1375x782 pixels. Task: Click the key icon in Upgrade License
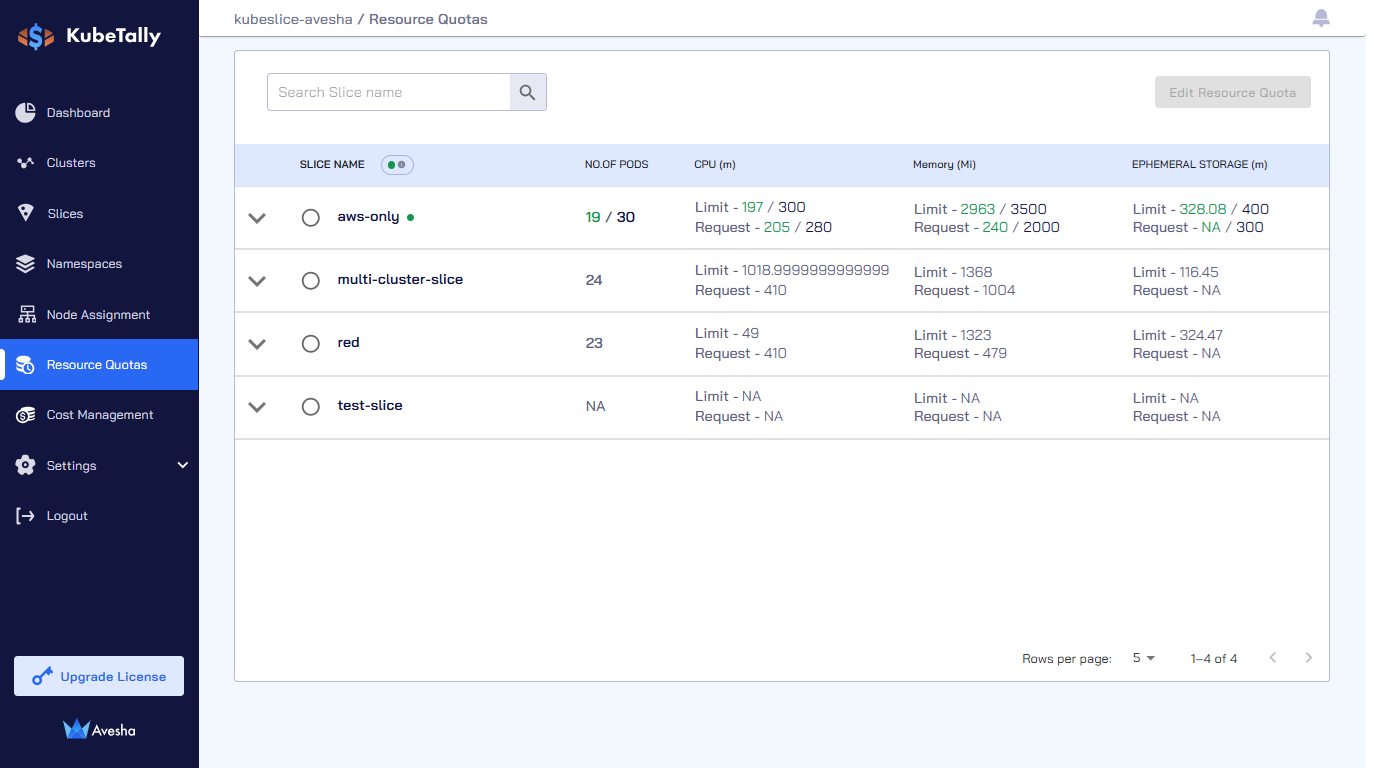(42, 677)
